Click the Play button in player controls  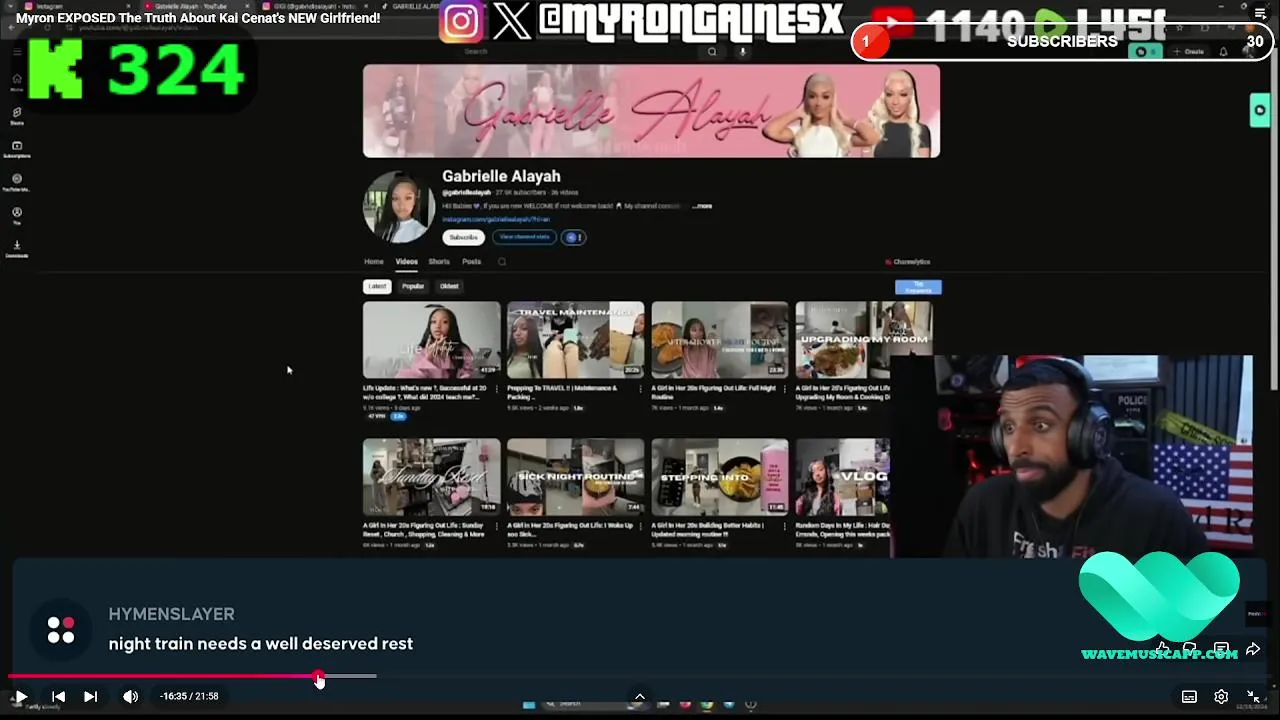[x=21, y=696]
